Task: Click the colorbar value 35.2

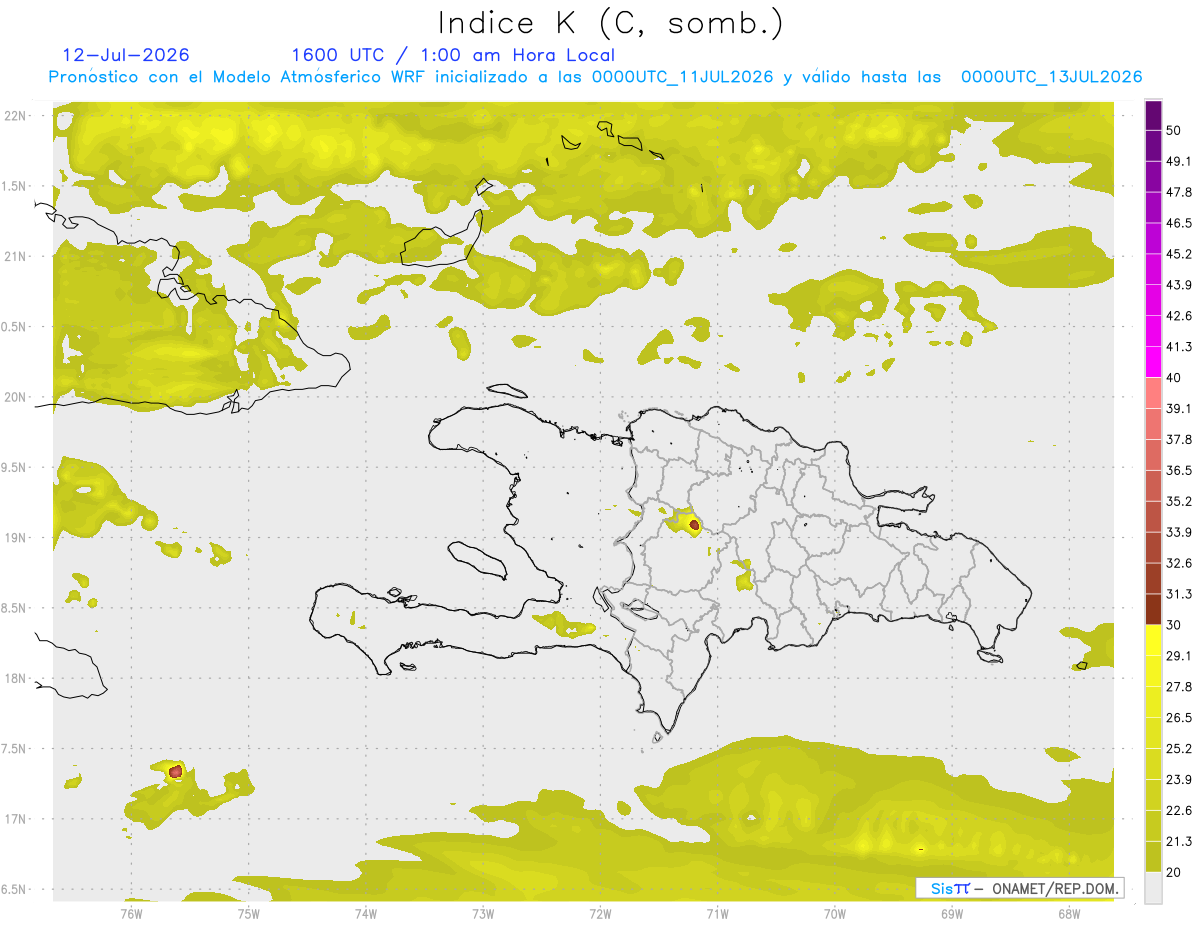Action: 1179,501
